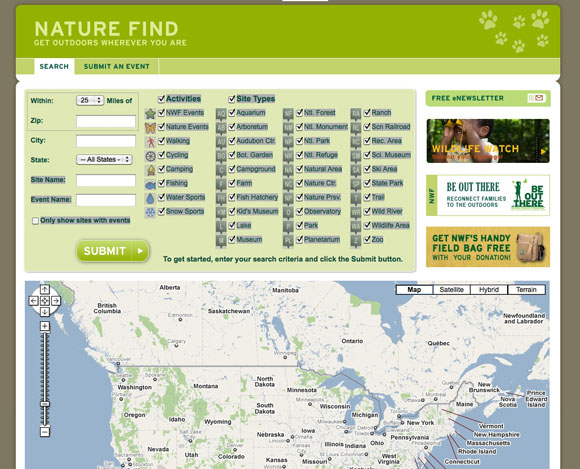Click the map zoom slider handle

pyautogui.click(x=45, y=404)
